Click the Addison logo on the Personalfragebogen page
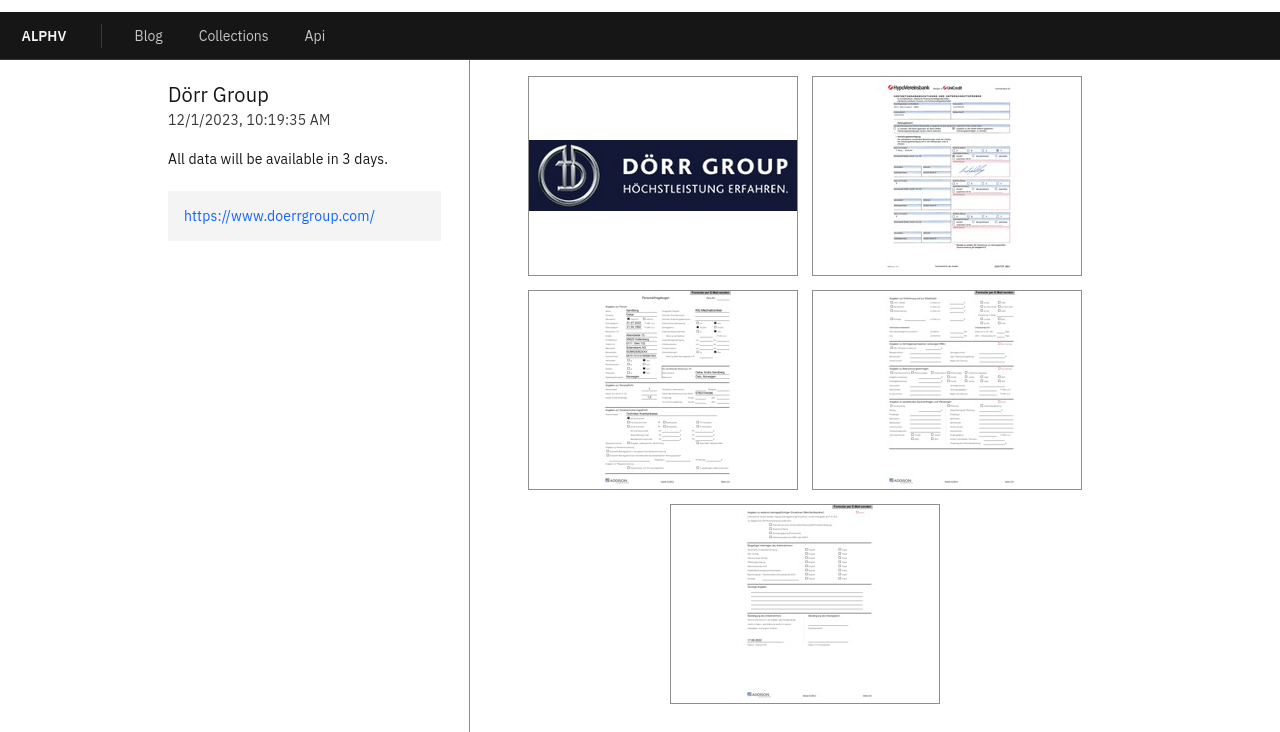Viewport: 1280px width, 732px height. click(x=617, y=480)
